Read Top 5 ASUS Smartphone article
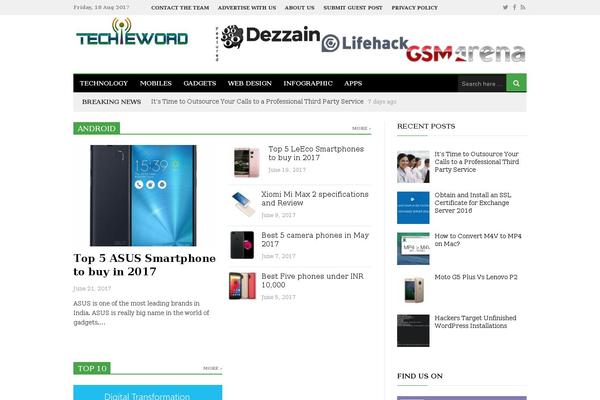This screenshot has height=400, width=600. click(x=144, y=265)
